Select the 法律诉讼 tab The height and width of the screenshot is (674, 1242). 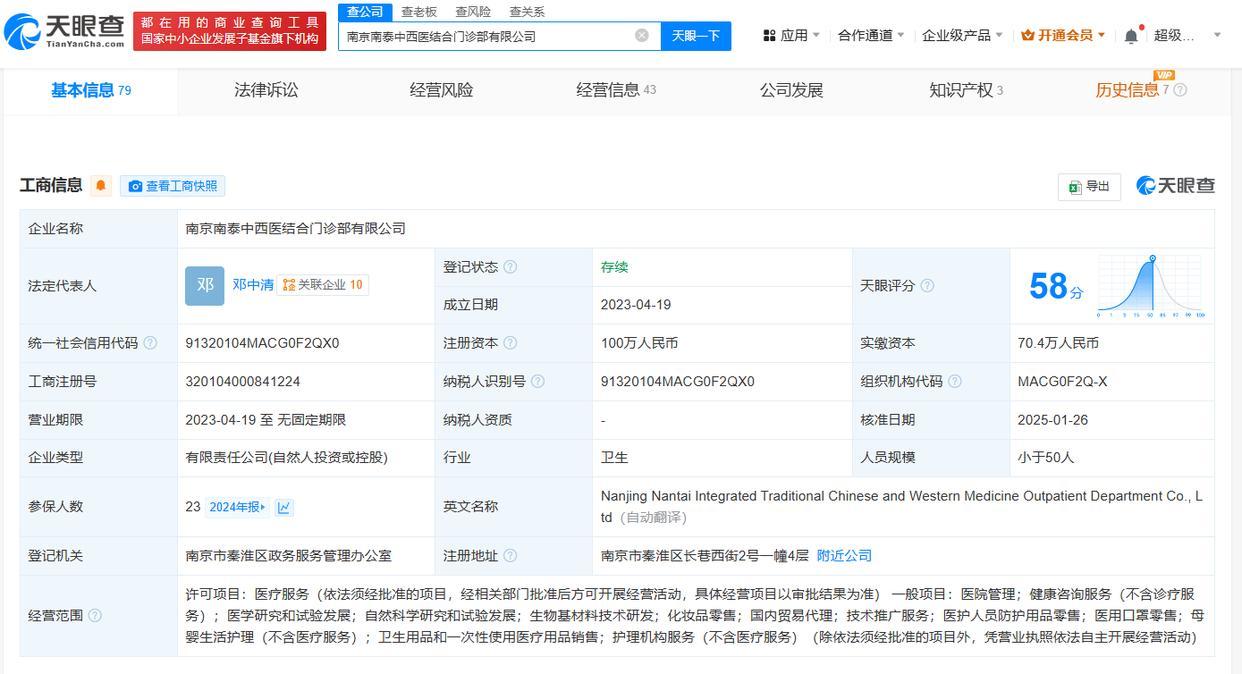coord(266,90)
